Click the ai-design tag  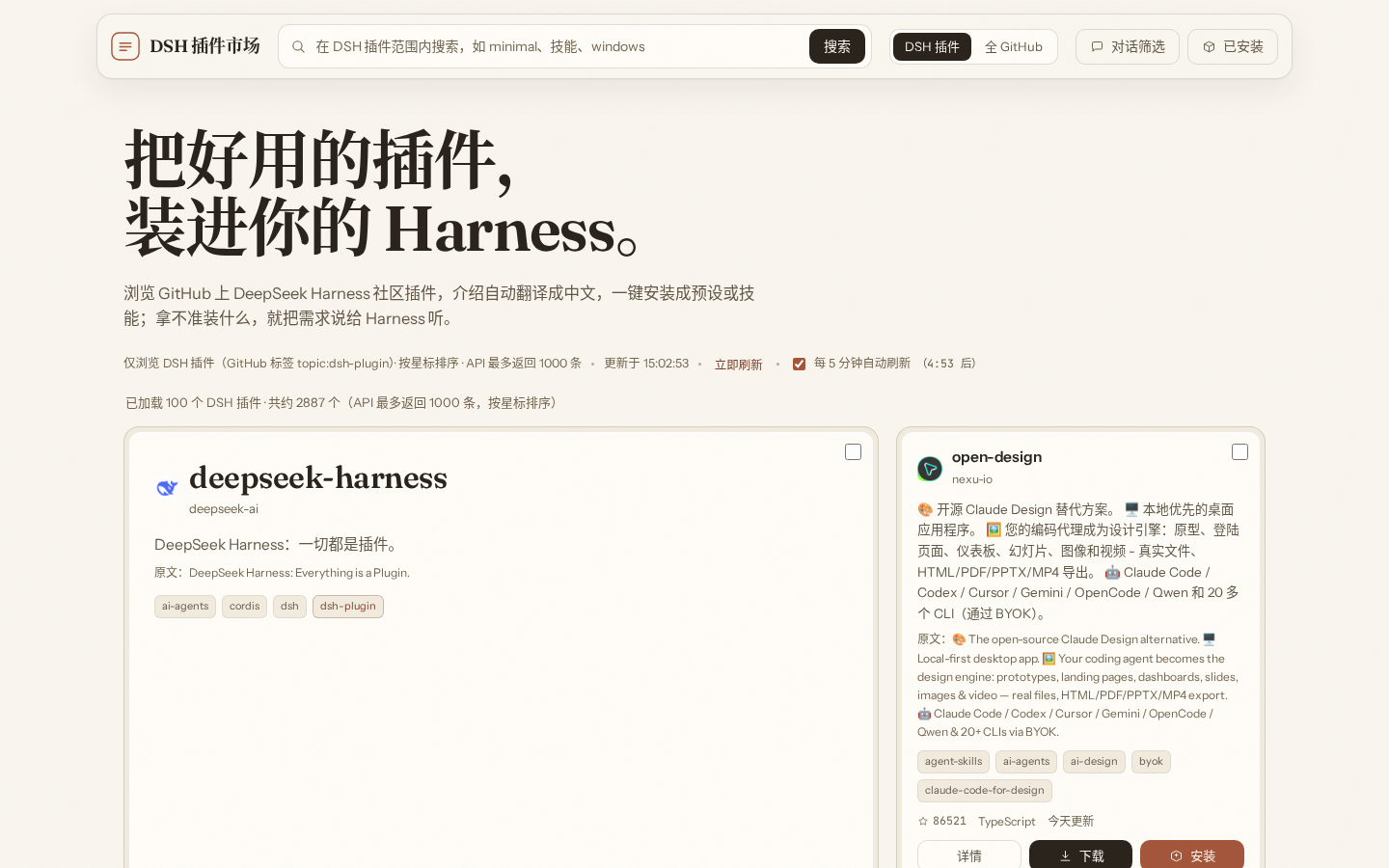coord(1094,762)
